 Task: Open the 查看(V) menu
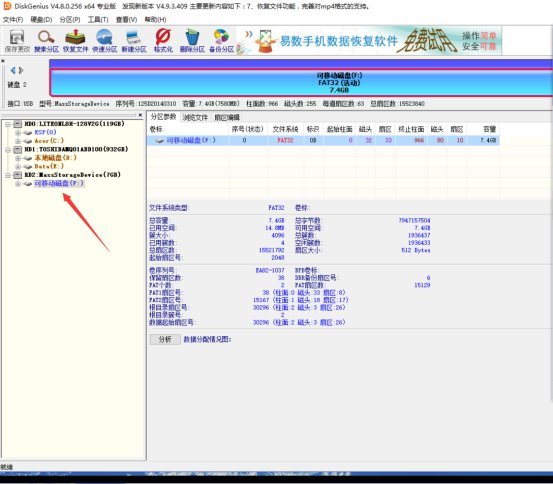click(126, 20)
